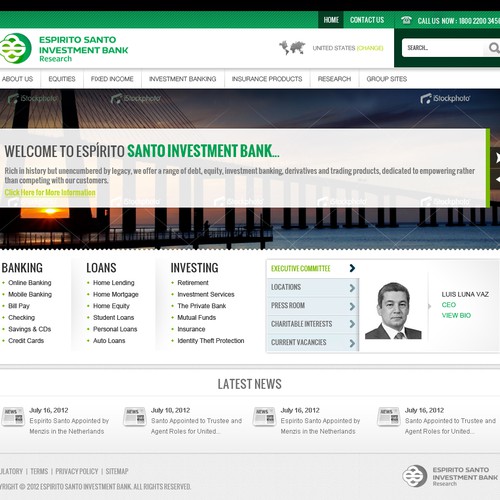Open the Identity Theft Protection link
The width and height of the screenshot is (500, 500).
pos(211,341)
